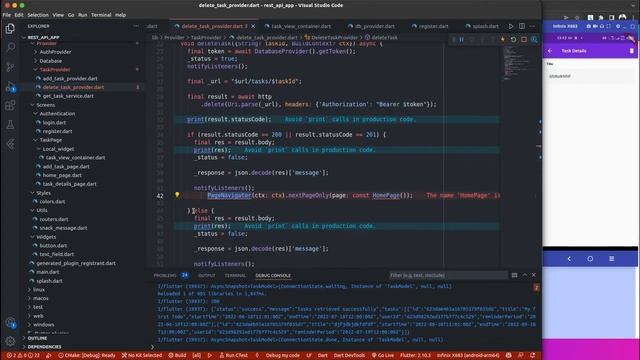Close the bottom panel
The image size is (640, 360).
tap(533, 275)
